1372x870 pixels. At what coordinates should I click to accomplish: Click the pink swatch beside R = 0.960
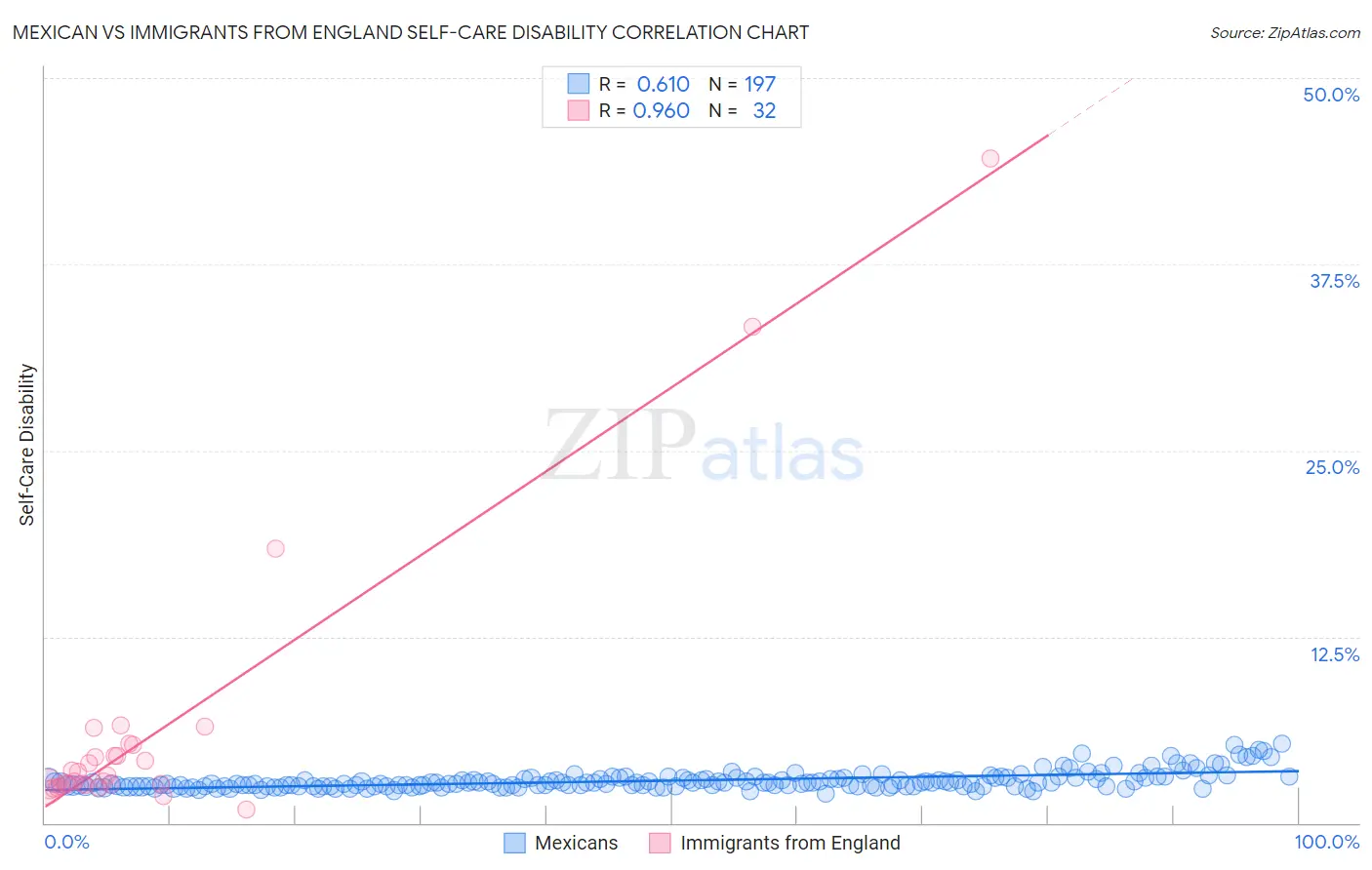(x=579, y=110)
